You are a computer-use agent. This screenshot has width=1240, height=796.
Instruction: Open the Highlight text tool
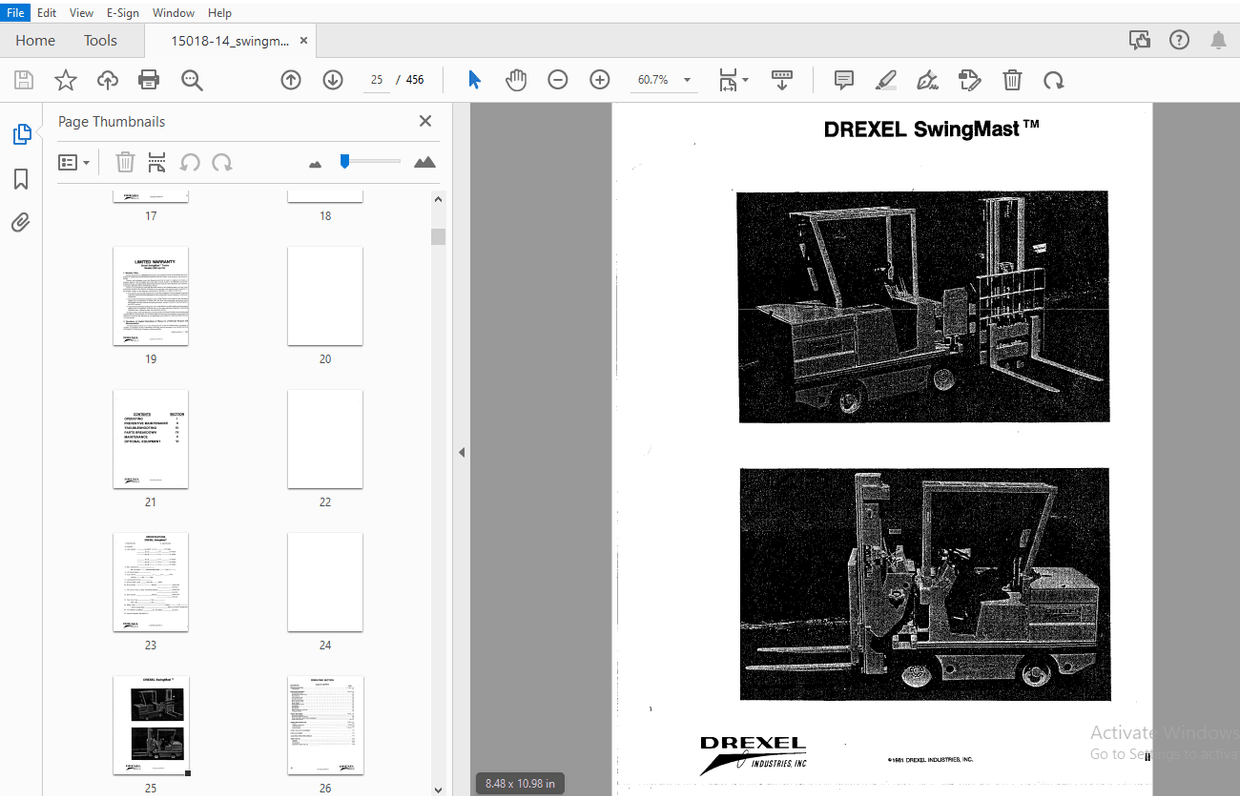[x=885, y=80]
